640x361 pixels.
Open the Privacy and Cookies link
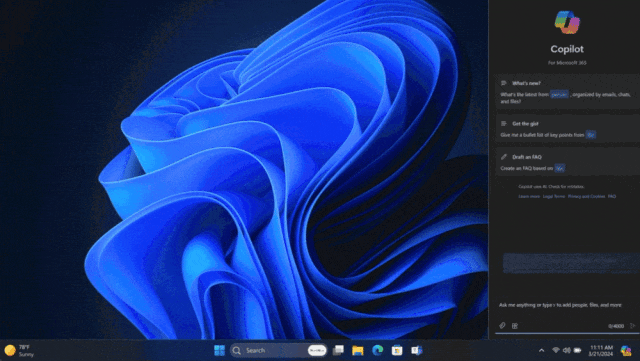point(587,196)
